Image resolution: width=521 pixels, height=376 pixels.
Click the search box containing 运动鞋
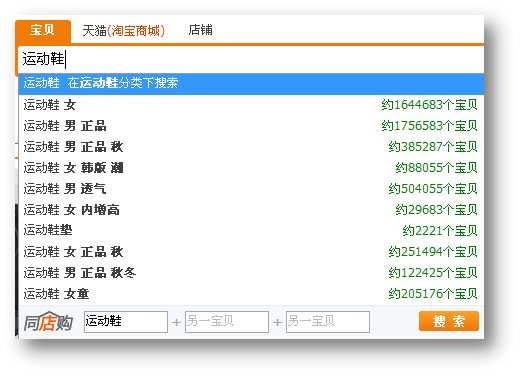[251, 59]
